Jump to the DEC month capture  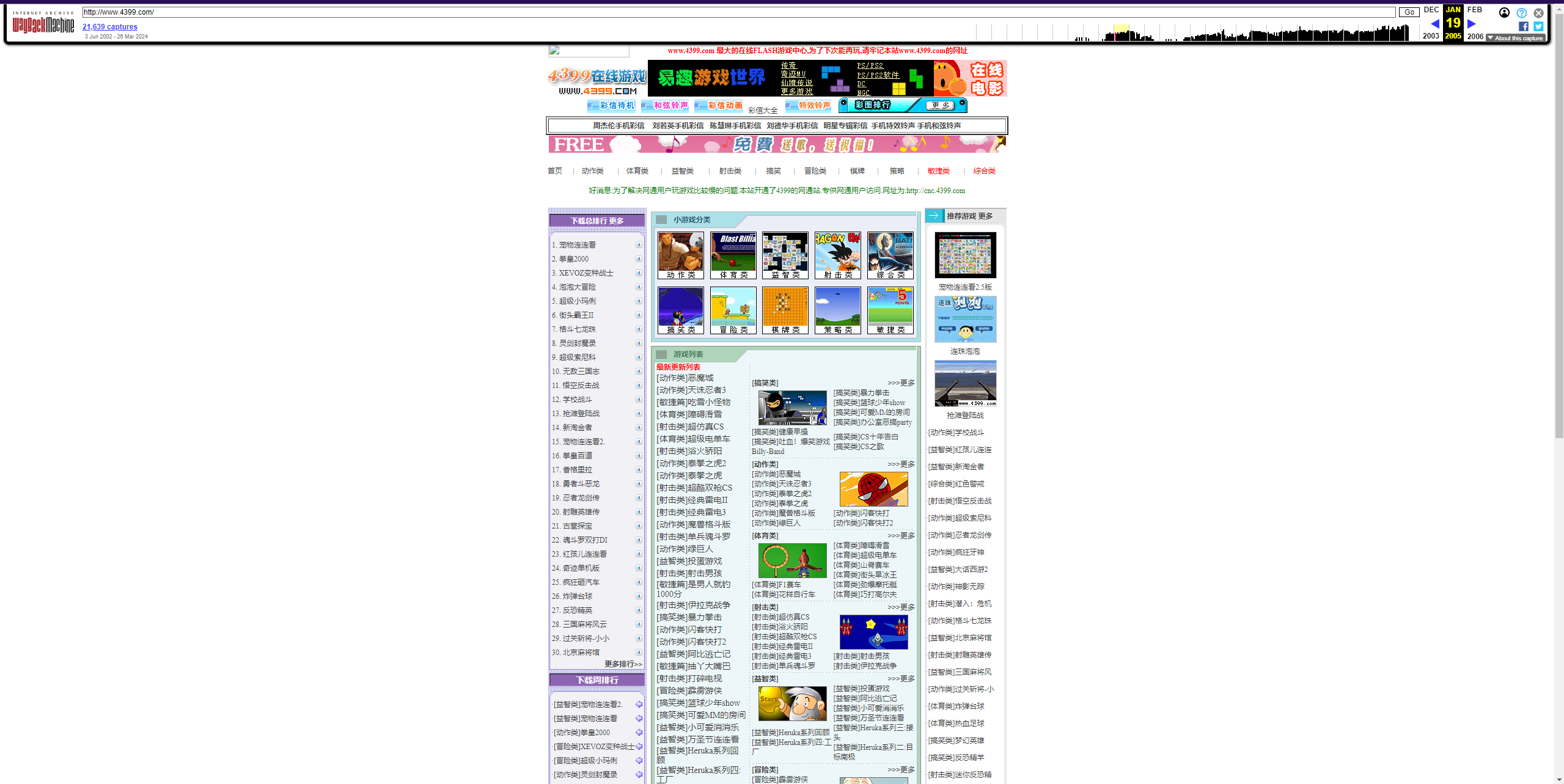pos(1431,10)
